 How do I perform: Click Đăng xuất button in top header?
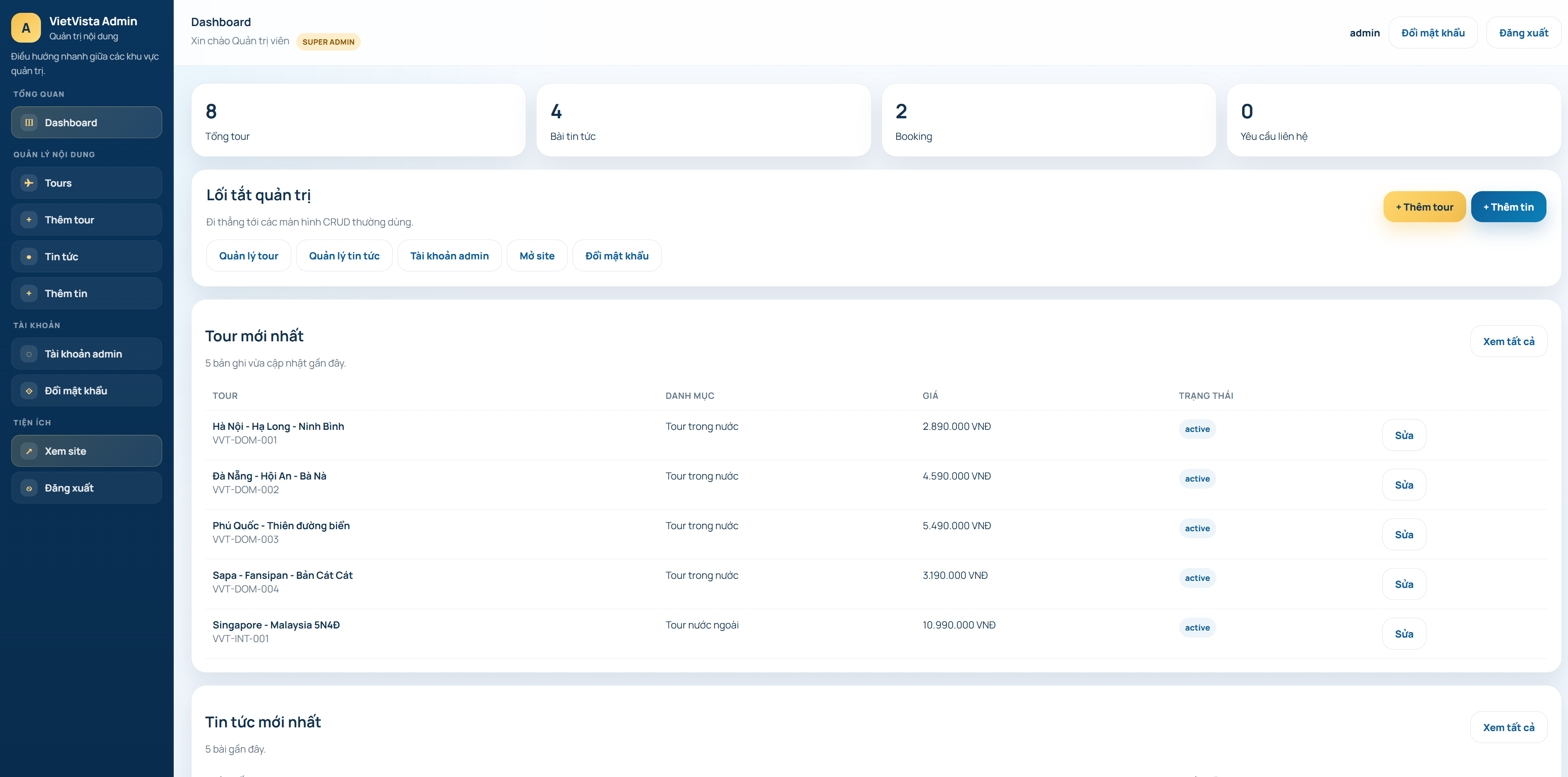(x=1524, y=33)
